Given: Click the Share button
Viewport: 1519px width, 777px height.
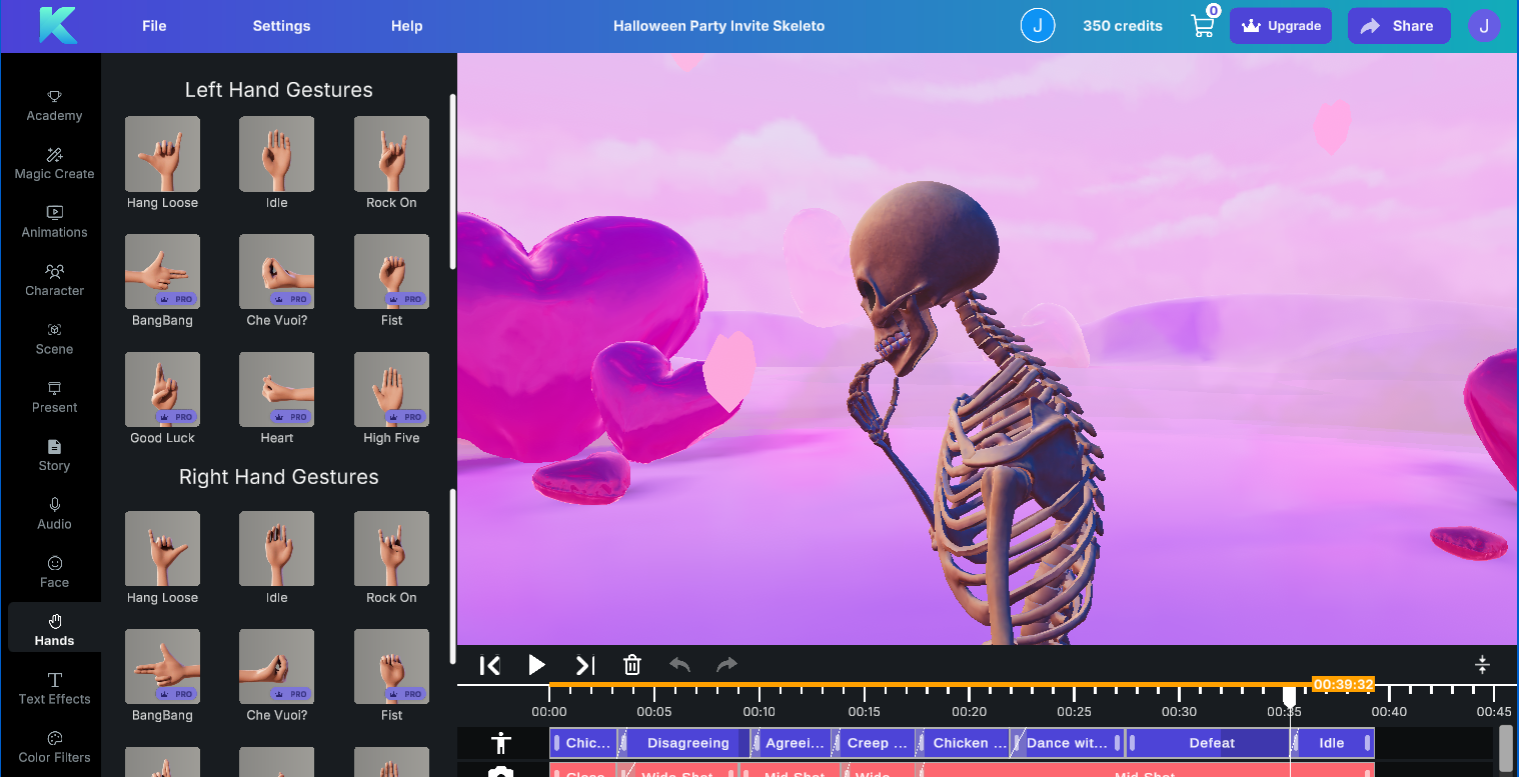Looking at the screenshot, I should click(1398, 25).
